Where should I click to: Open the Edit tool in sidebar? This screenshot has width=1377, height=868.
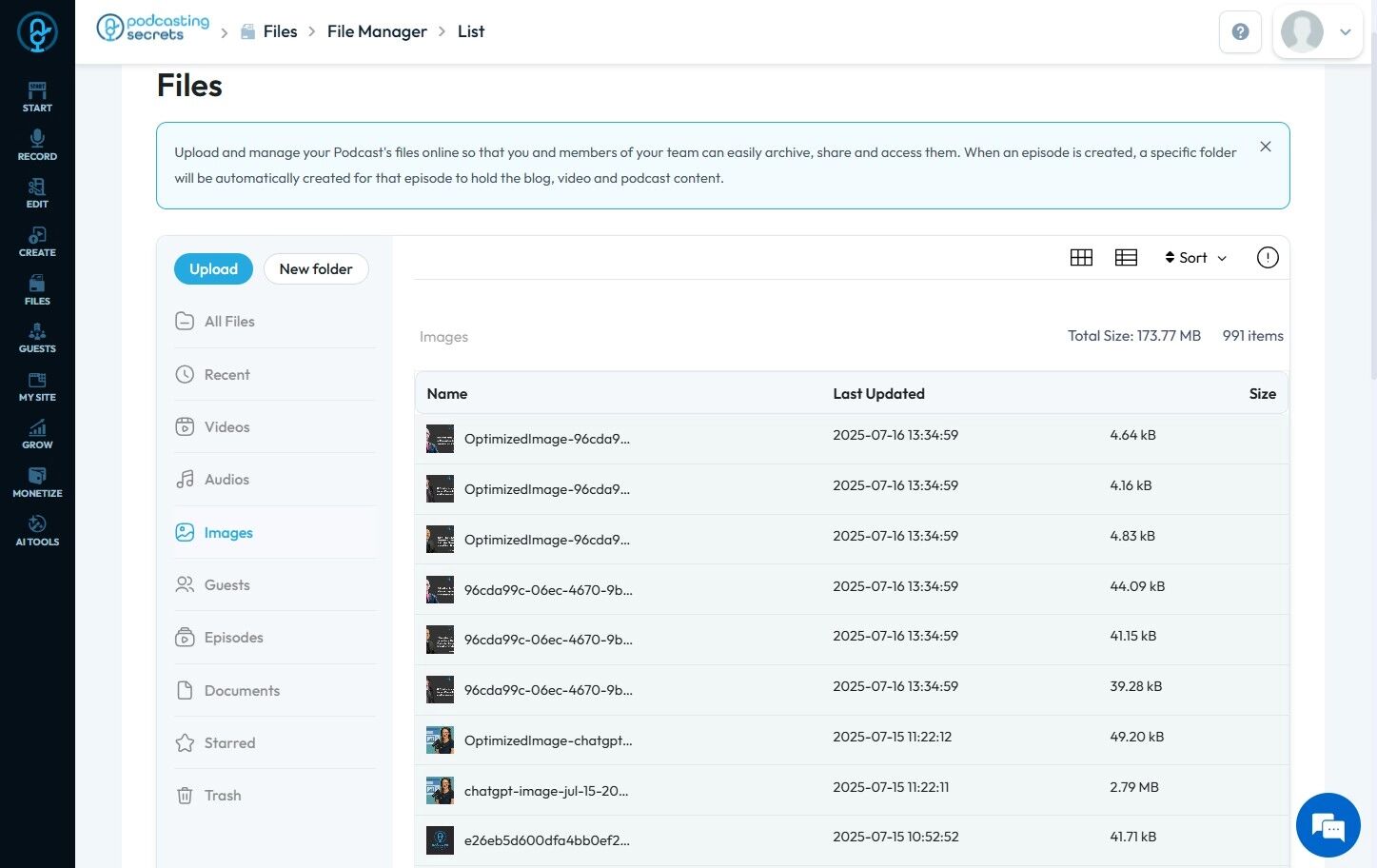[x=37, y=192]
